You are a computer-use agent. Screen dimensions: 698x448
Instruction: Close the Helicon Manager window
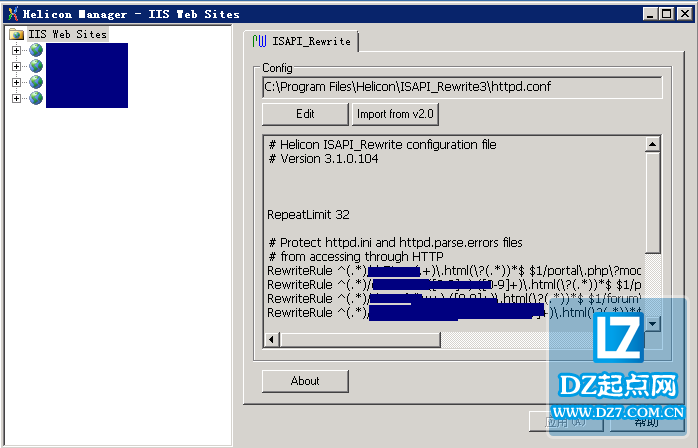(x=685, y=14)
